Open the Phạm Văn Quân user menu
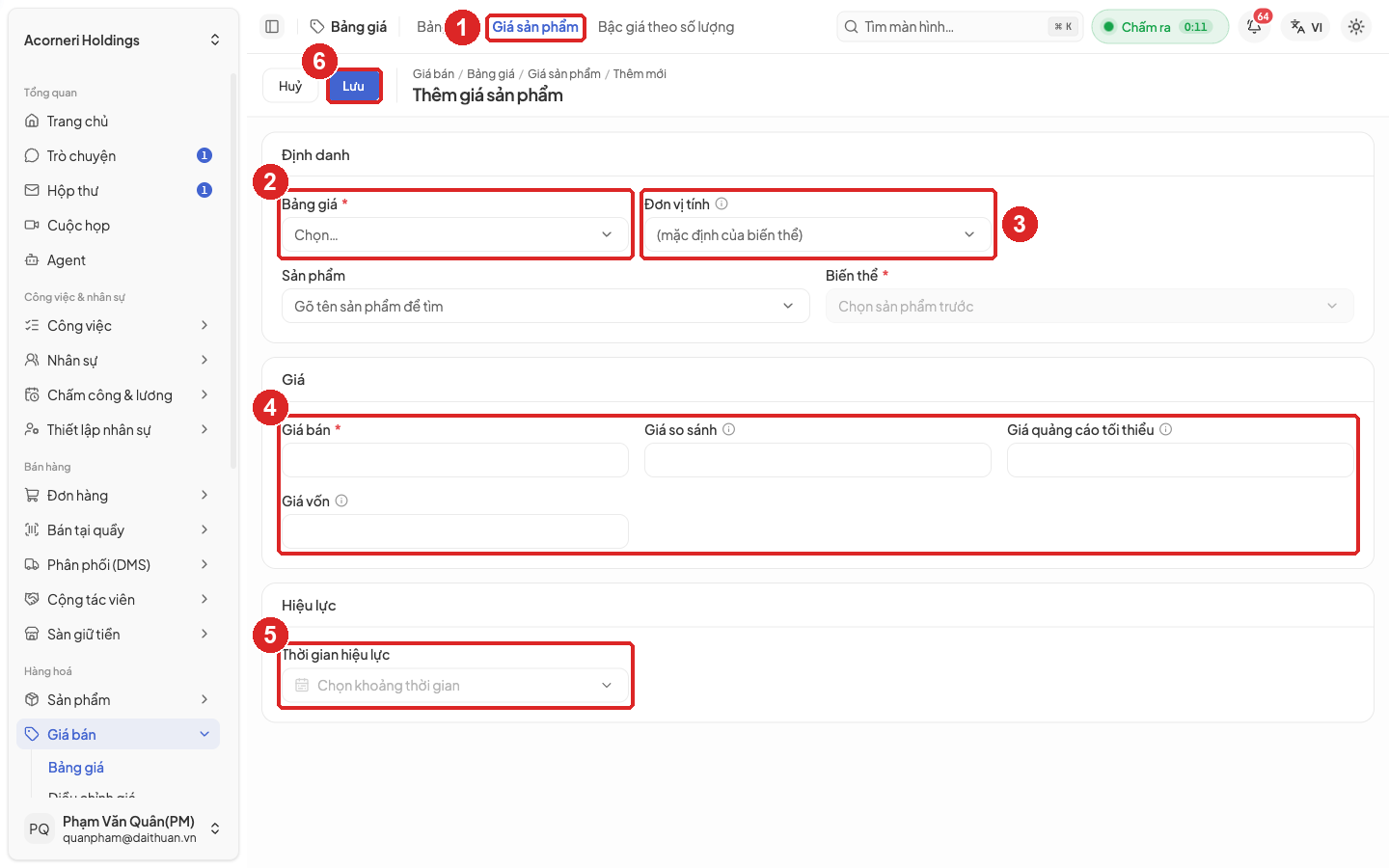 (x=123, y=829)
